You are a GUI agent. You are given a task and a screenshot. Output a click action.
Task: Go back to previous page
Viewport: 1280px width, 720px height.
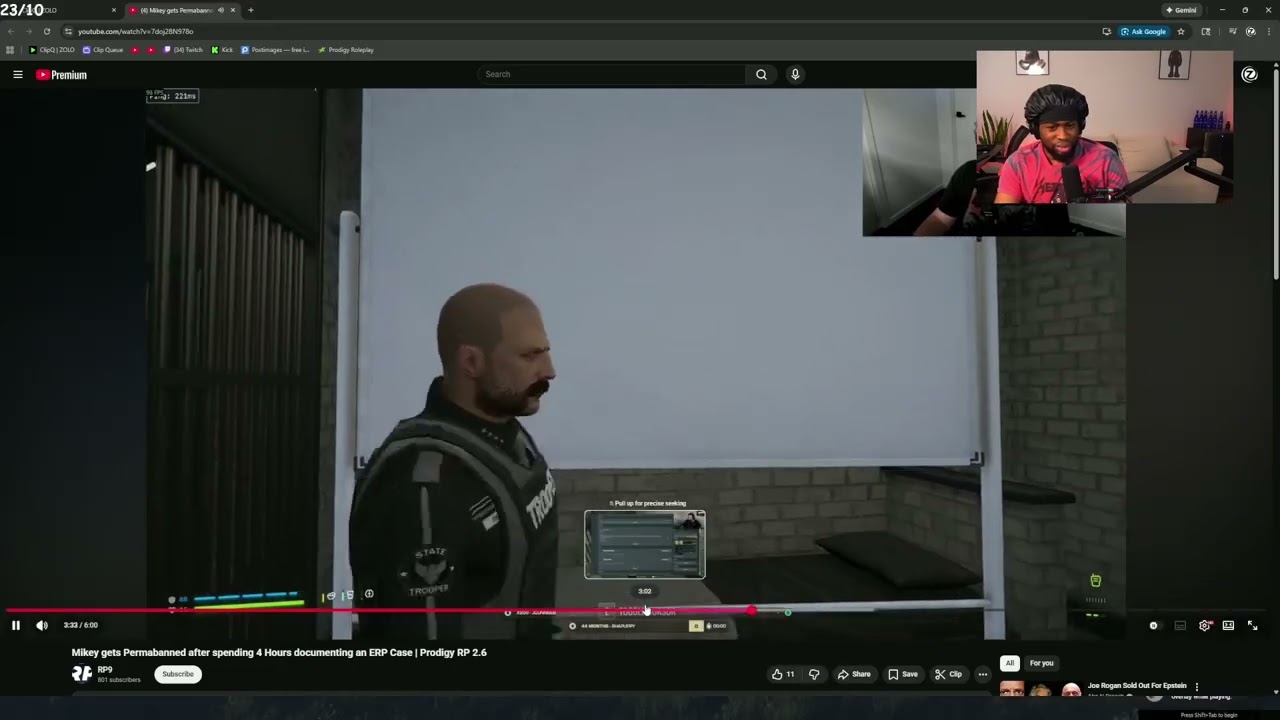pos(11,31)
